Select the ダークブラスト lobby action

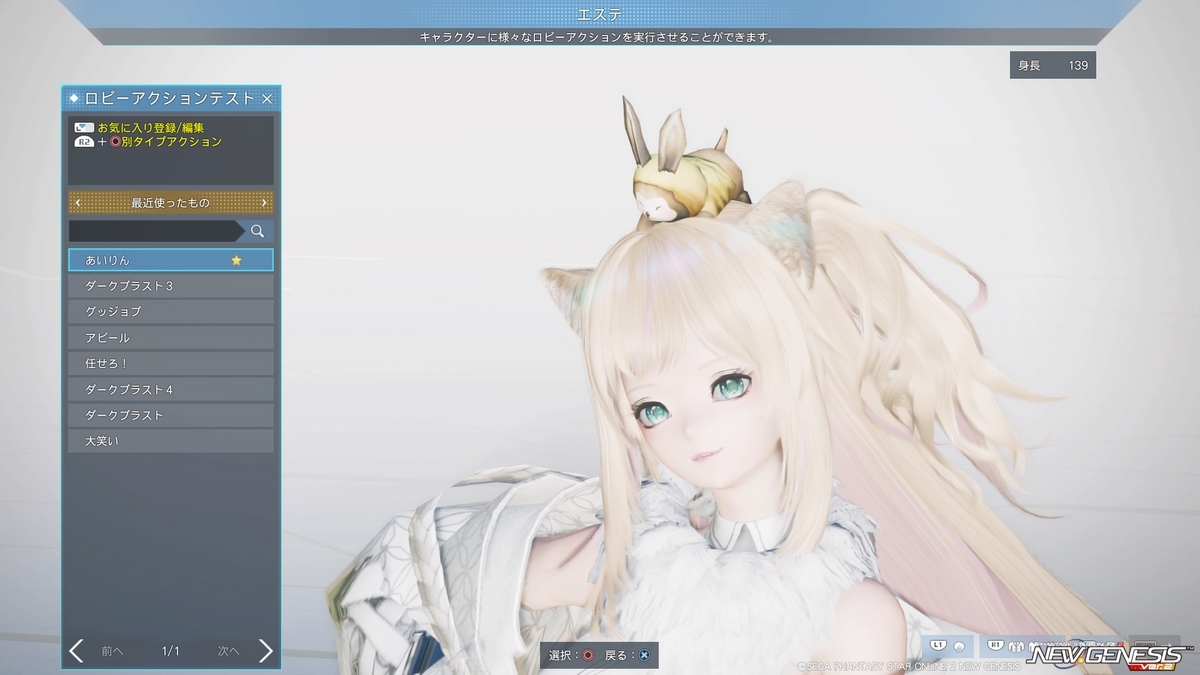pos(171,415)
